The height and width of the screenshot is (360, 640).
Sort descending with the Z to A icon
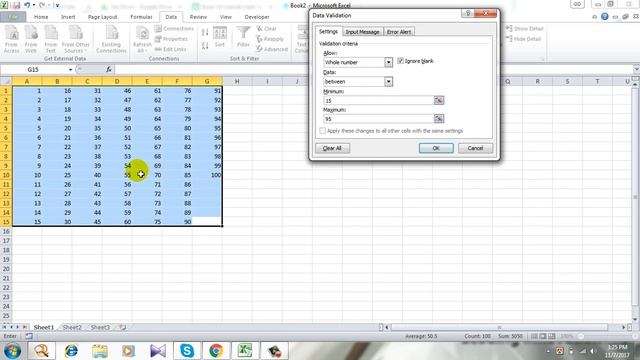(x=205, y=45)
